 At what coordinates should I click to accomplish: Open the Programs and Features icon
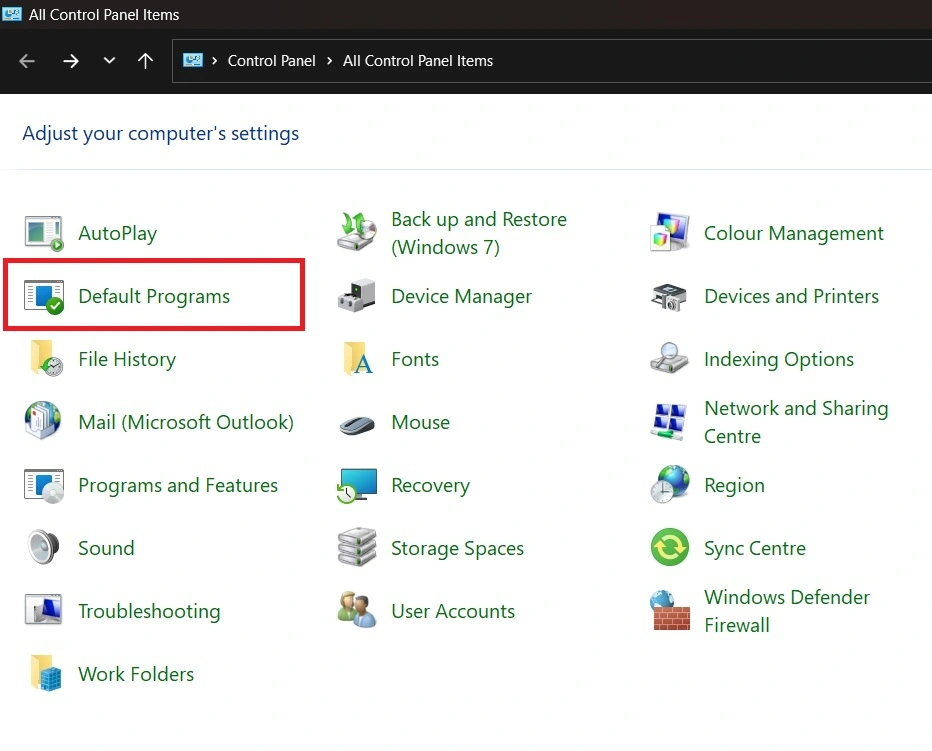tap(44, 485)
